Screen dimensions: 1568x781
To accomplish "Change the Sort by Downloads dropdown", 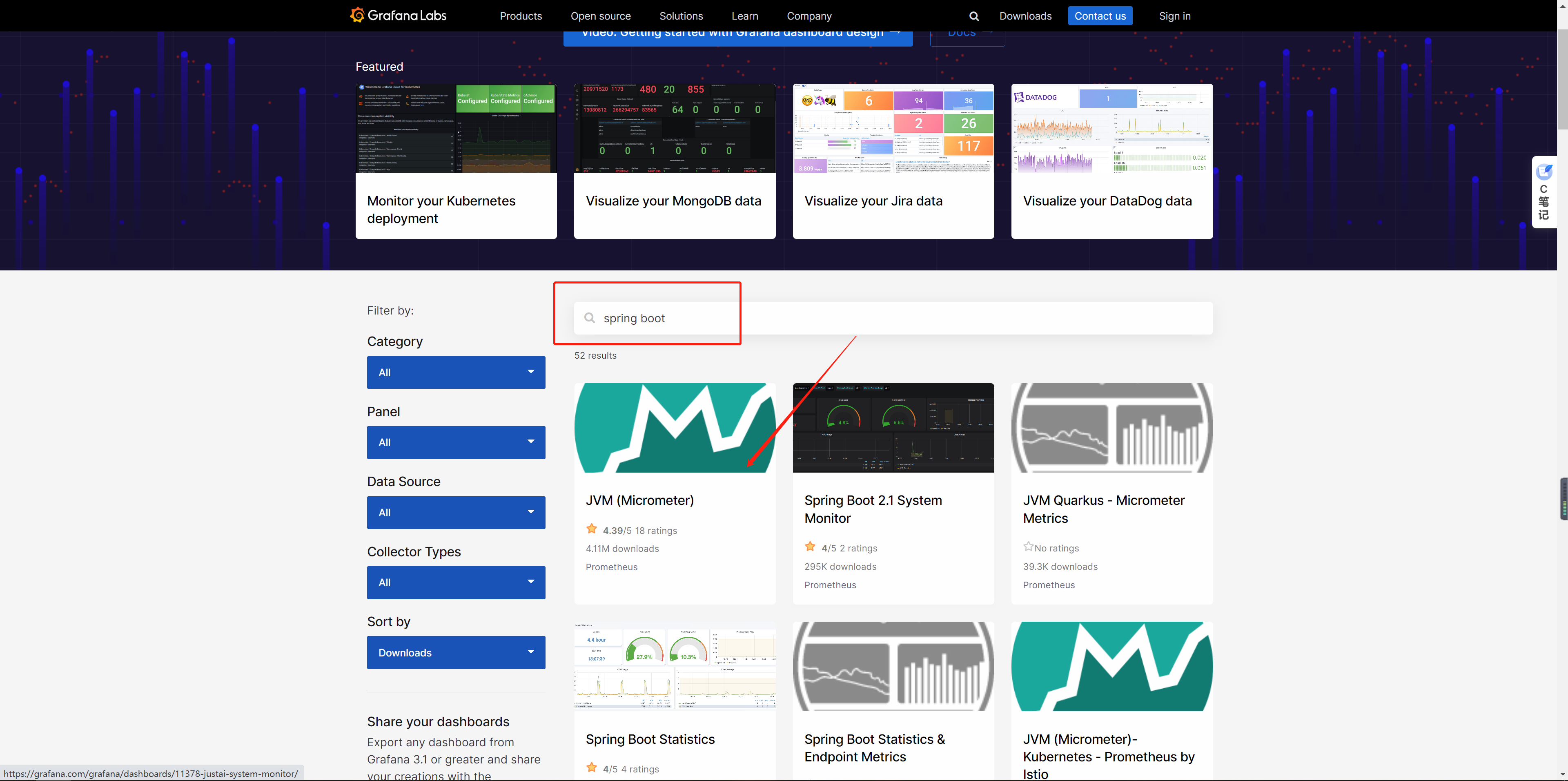I will [x=456, y=653].
